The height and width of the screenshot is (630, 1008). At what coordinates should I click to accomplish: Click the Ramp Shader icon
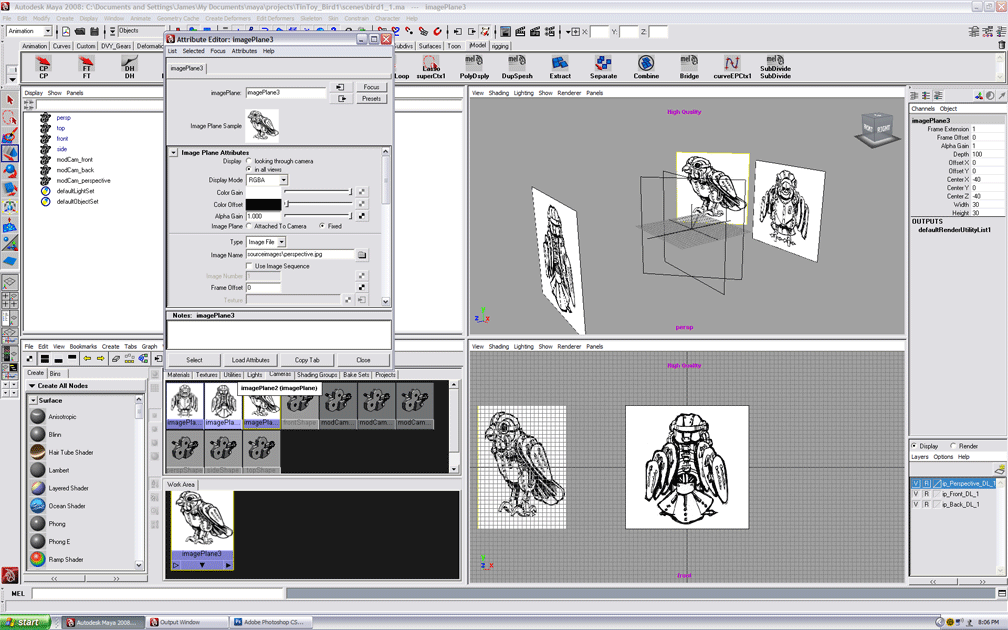[x=38, y=559]
